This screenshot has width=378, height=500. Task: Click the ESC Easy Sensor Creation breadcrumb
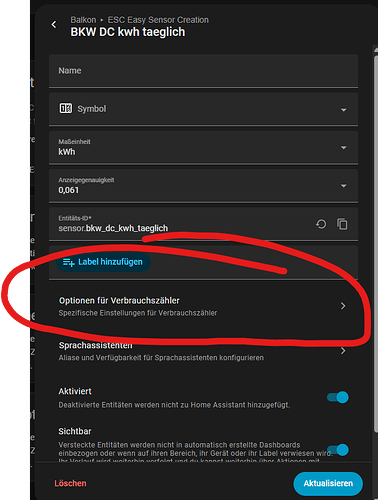[158, 20]
